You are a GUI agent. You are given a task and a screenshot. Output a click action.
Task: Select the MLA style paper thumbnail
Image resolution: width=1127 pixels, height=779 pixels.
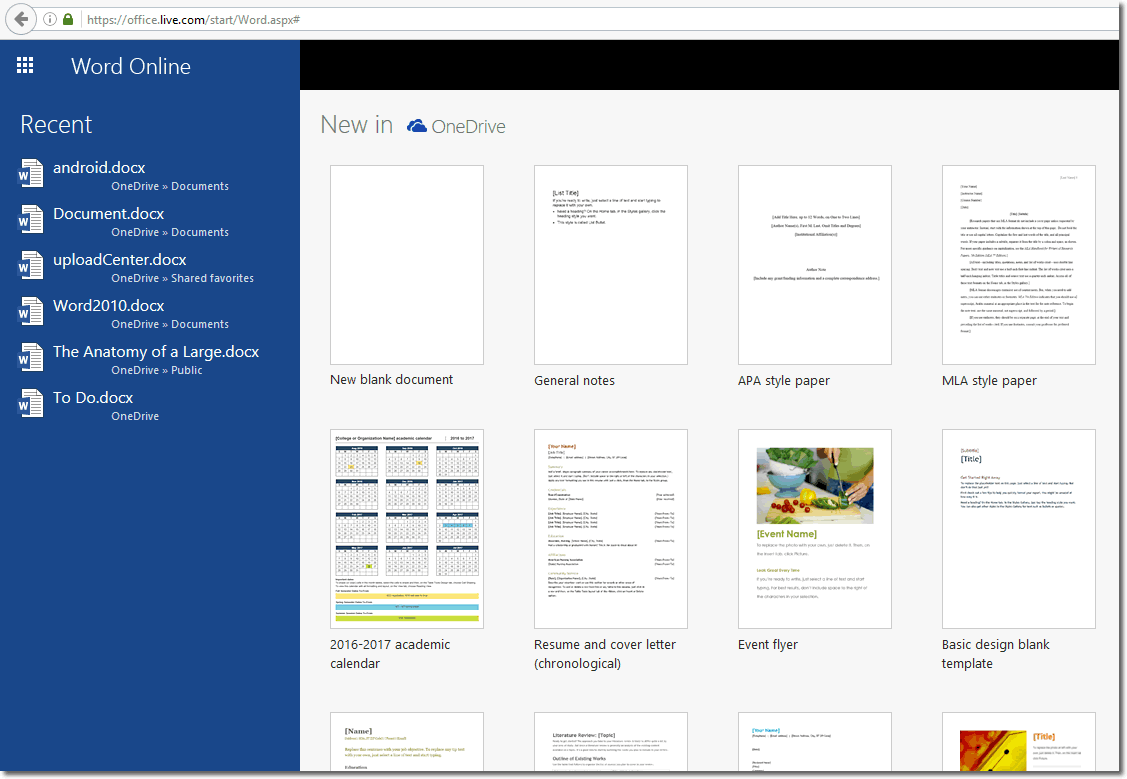tap(1019, 265)
